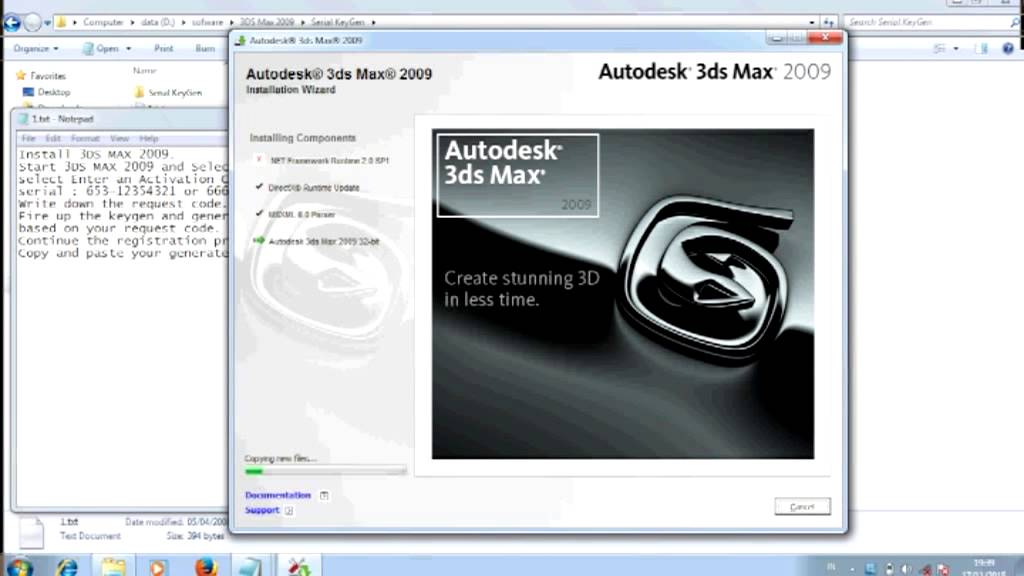Screen dimensions: 1024x576
Task: Click the magnifier icon in Explorer search
Action: 1014,22
